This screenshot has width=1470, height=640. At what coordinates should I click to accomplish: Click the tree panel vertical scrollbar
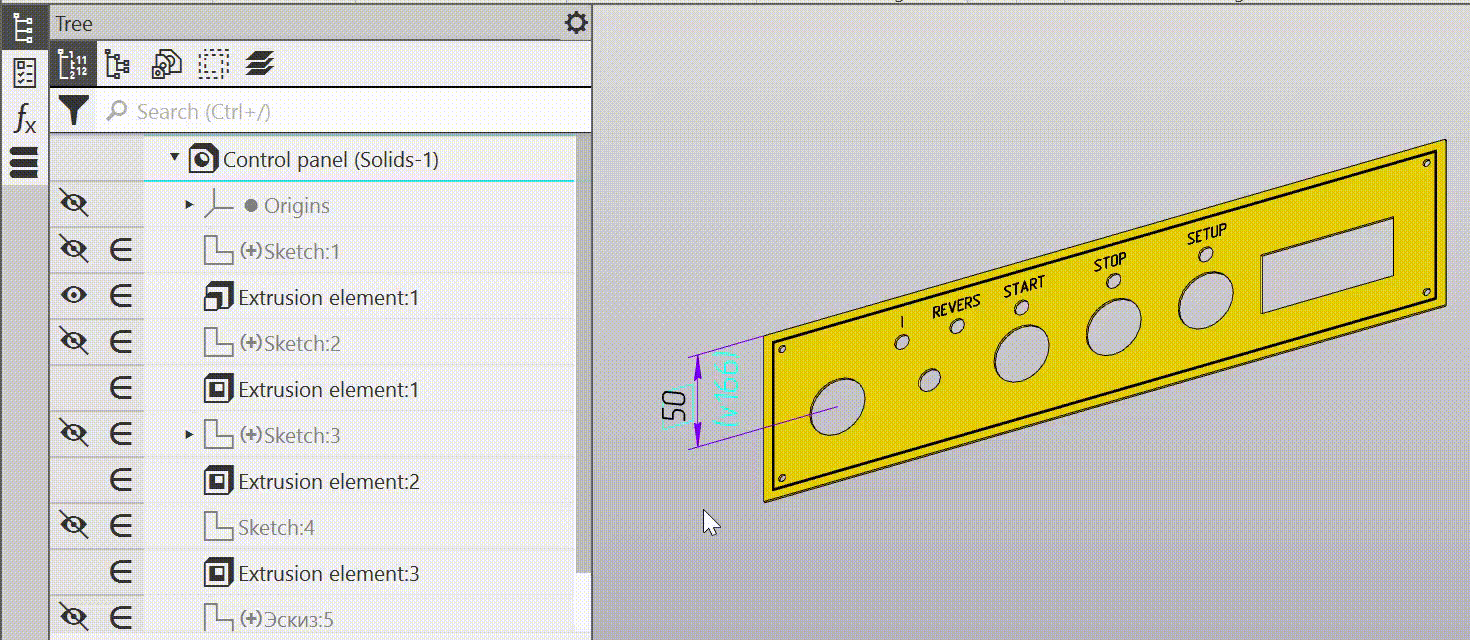point(583,350)
